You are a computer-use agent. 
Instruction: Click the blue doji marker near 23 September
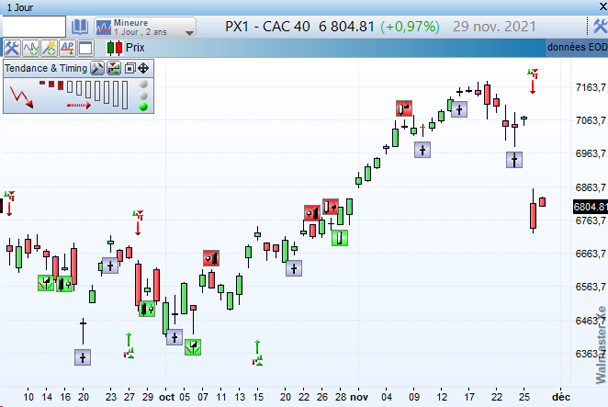pos(110,266)
